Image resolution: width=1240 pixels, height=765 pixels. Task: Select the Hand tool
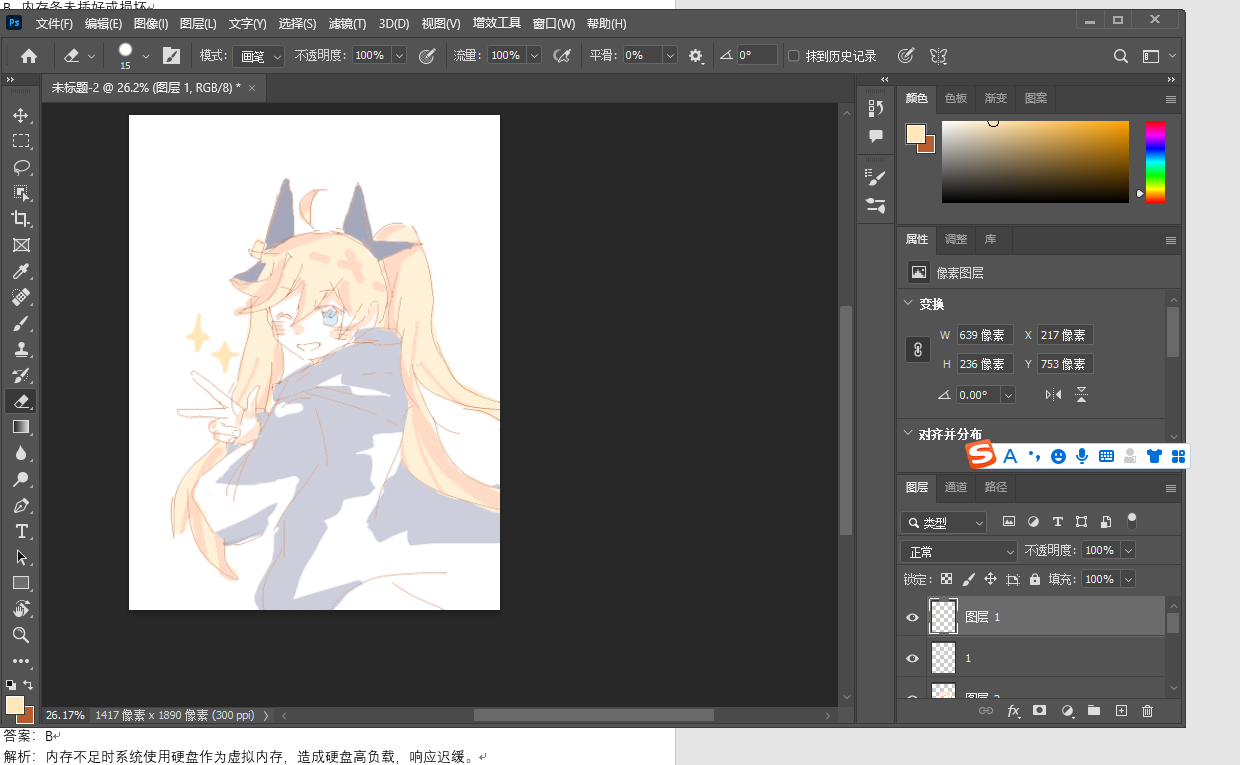(21, 609)
